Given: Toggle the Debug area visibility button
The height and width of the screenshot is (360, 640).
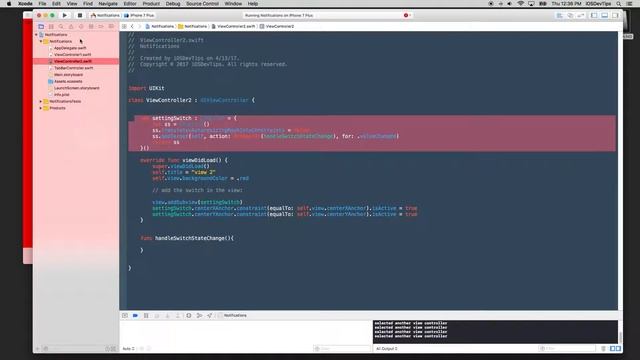Looking at the screenshot, I should (605, 16).
